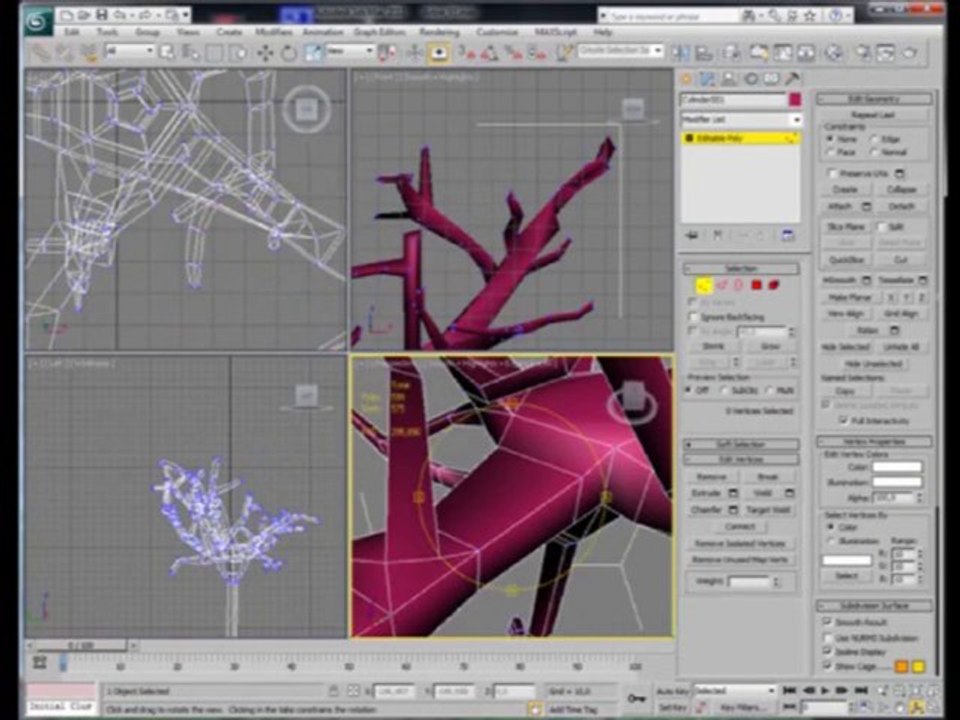Click Pin Stack icon below modifier stack
The width and height of the screenshot is (960, 720).
(x=692, y=235)
